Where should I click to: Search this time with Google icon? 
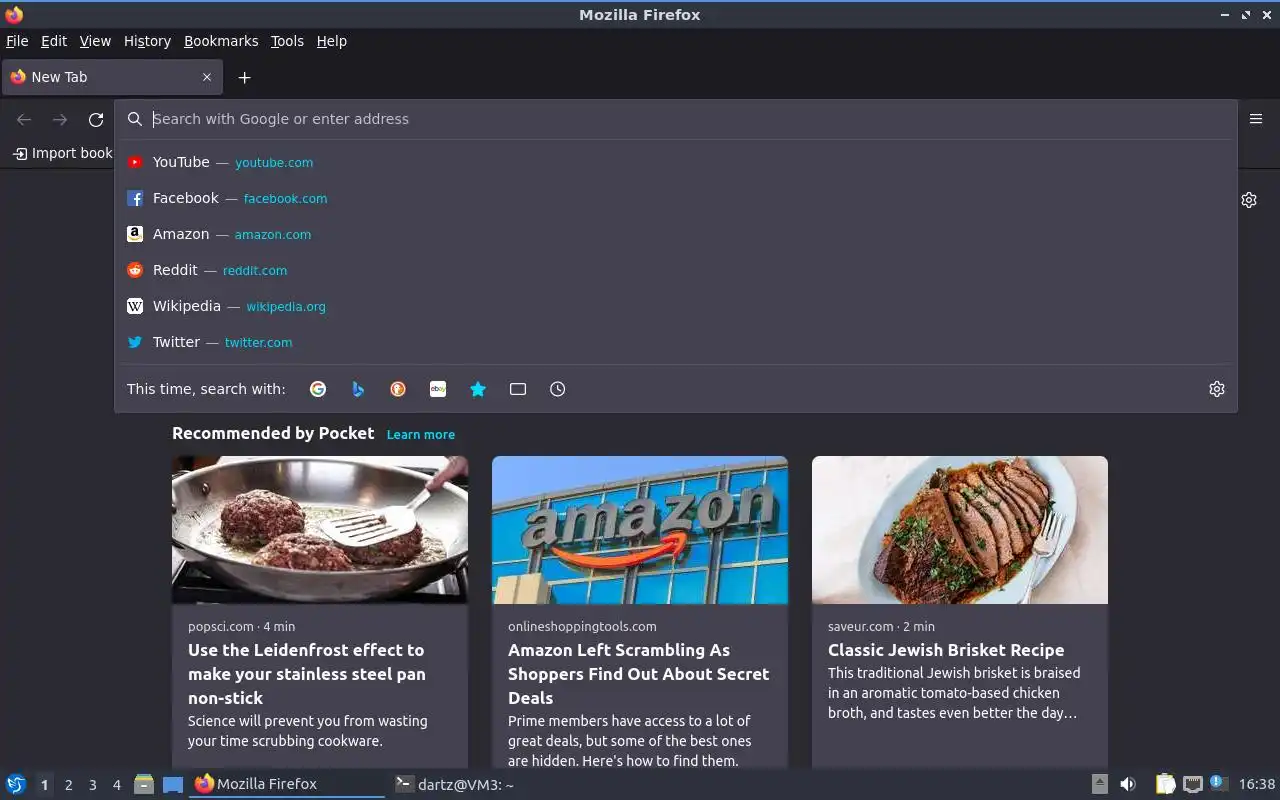pos(318,389)
